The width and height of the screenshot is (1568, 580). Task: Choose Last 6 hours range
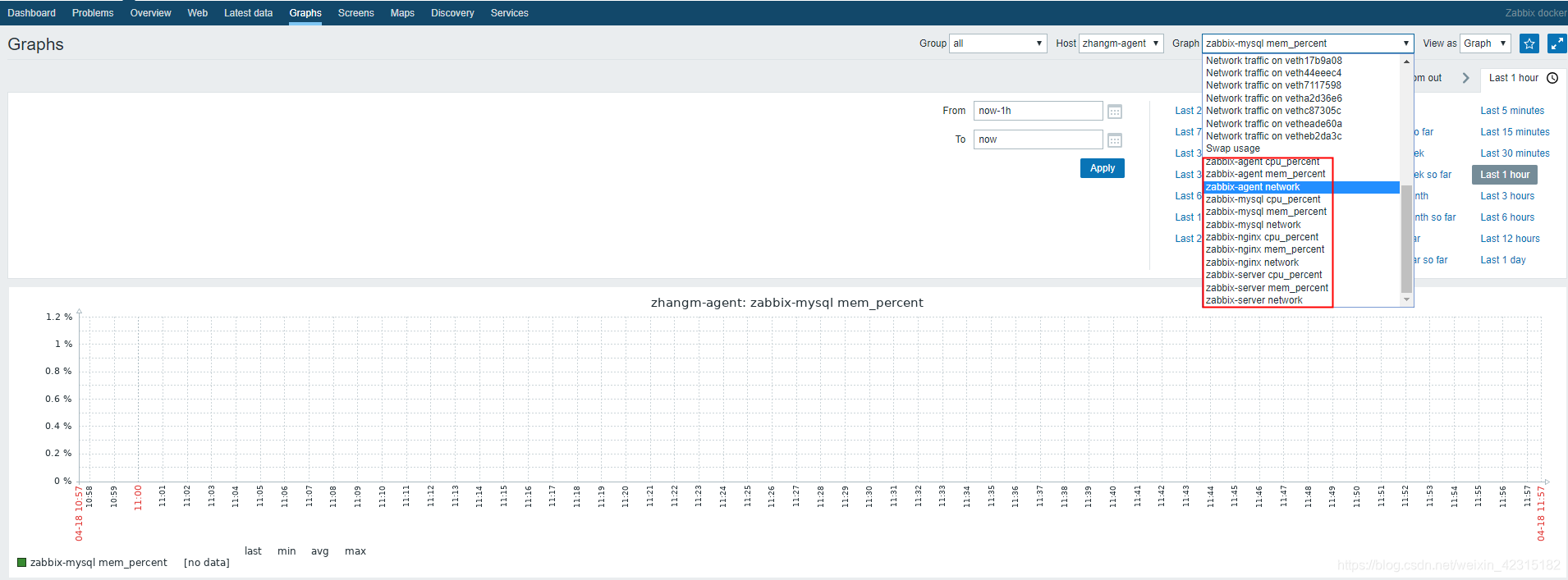[x=1507, y=217]
